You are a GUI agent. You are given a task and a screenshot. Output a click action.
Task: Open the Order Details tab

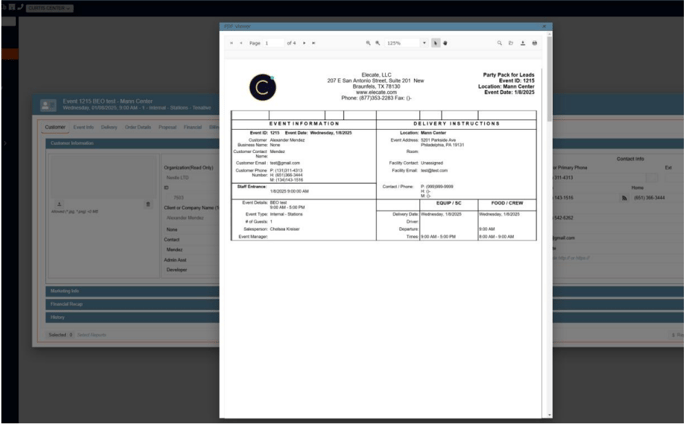pyautogui.click(x=138, y=127)
